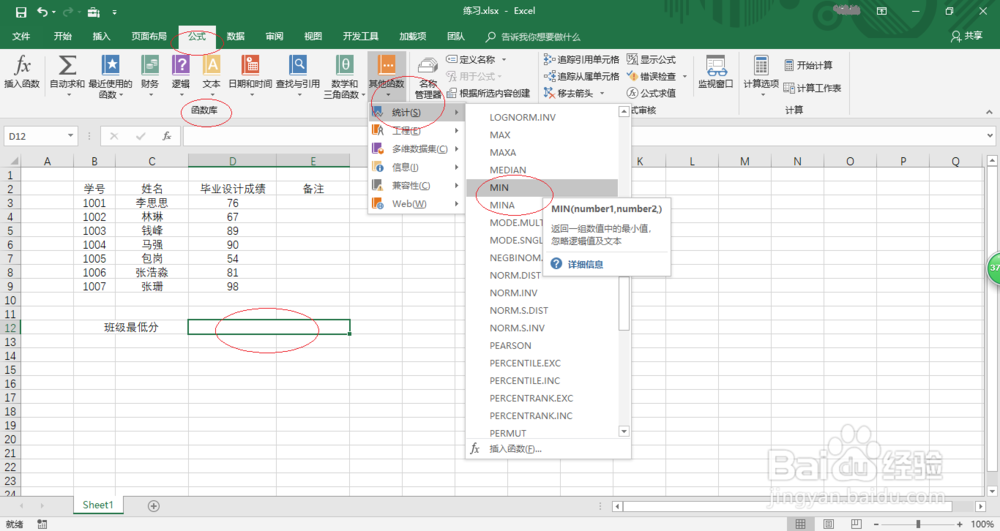Open Insert Function fx in ribbon
The height and width of the screenshot is (531, 1000).
[x=22, y=71]
